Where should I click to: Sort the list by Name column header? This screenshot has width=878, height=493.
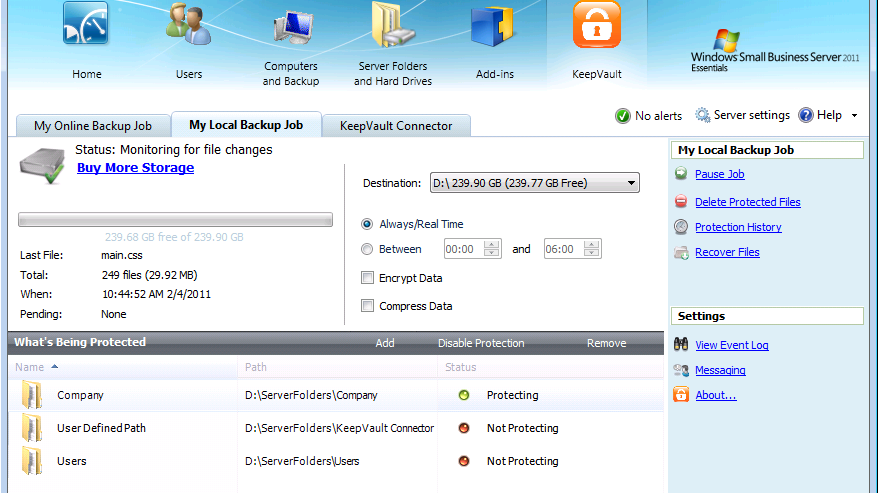pyautogui.click(x=30, y=367)
